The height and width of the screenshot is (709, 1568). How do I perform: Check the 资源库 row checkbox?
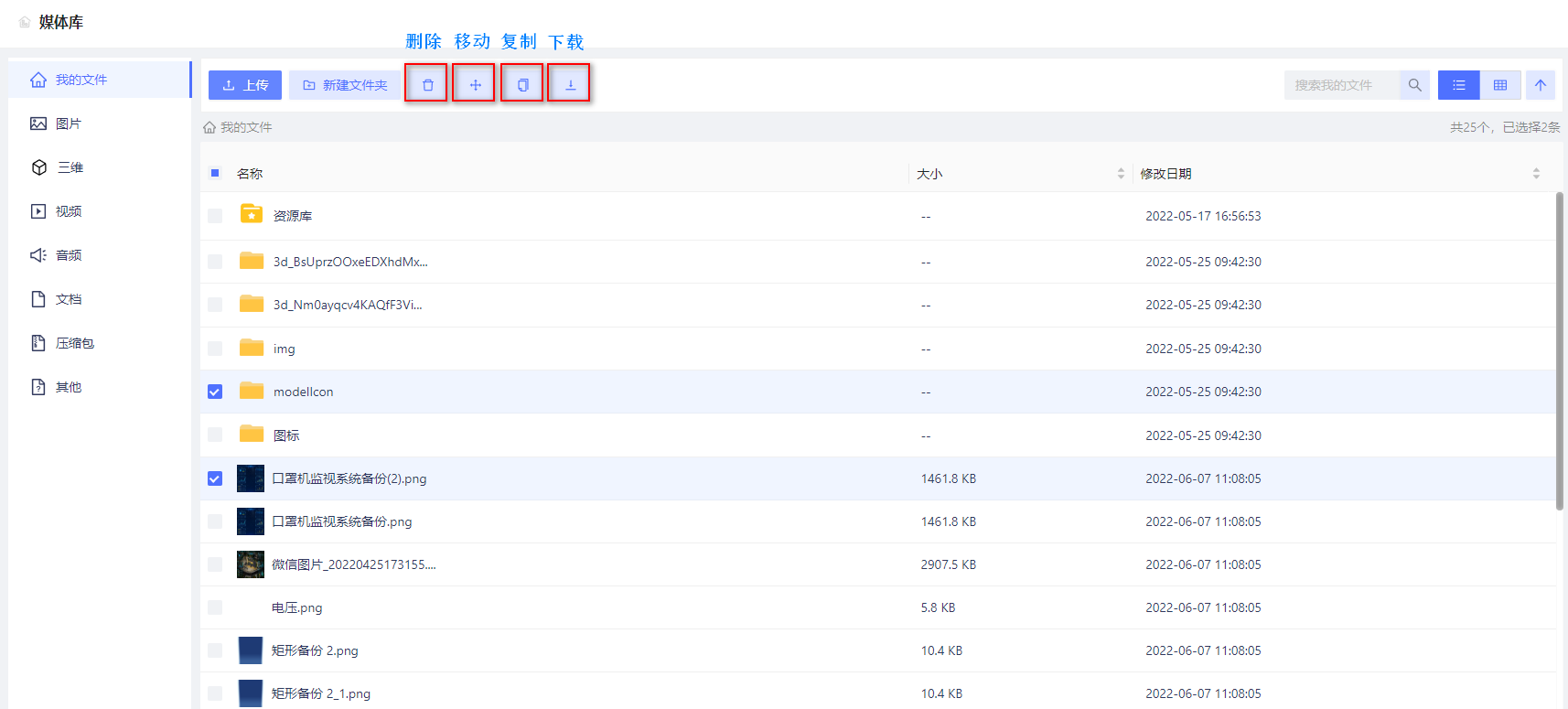(x=215, y=216)
